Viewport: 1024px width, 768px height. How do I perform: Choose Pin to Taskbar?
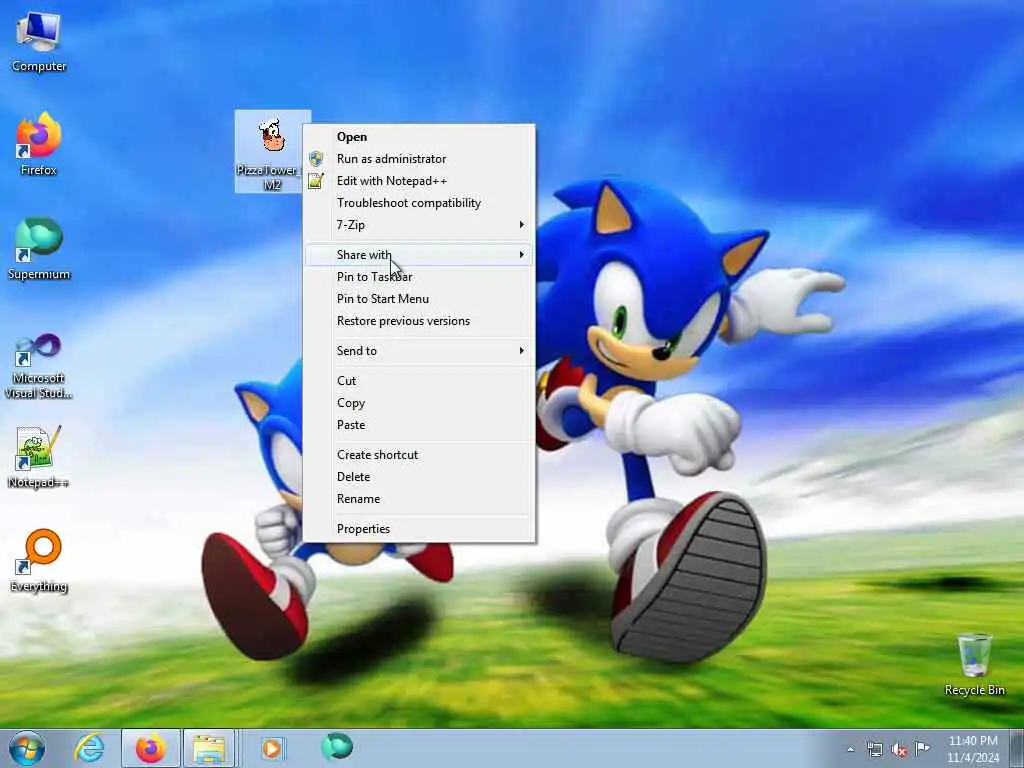[x=419, y=277]
